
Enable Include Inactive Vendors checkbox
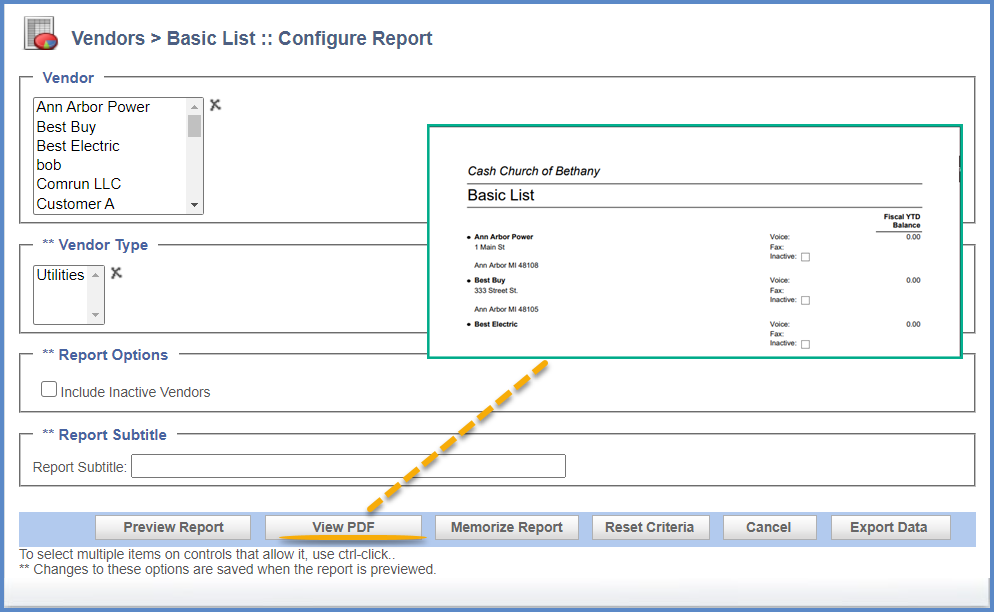(x=49, y=389)
